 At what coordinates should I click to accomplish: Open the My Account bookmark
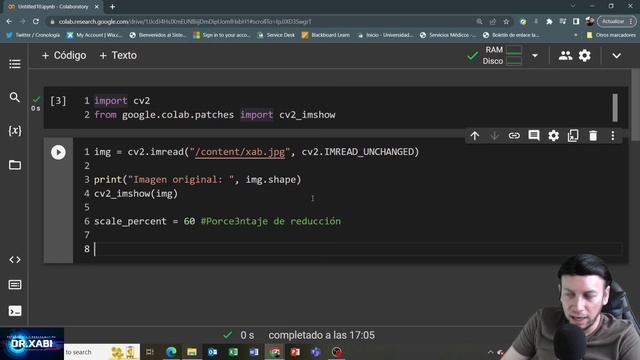(x=94, y=35)
